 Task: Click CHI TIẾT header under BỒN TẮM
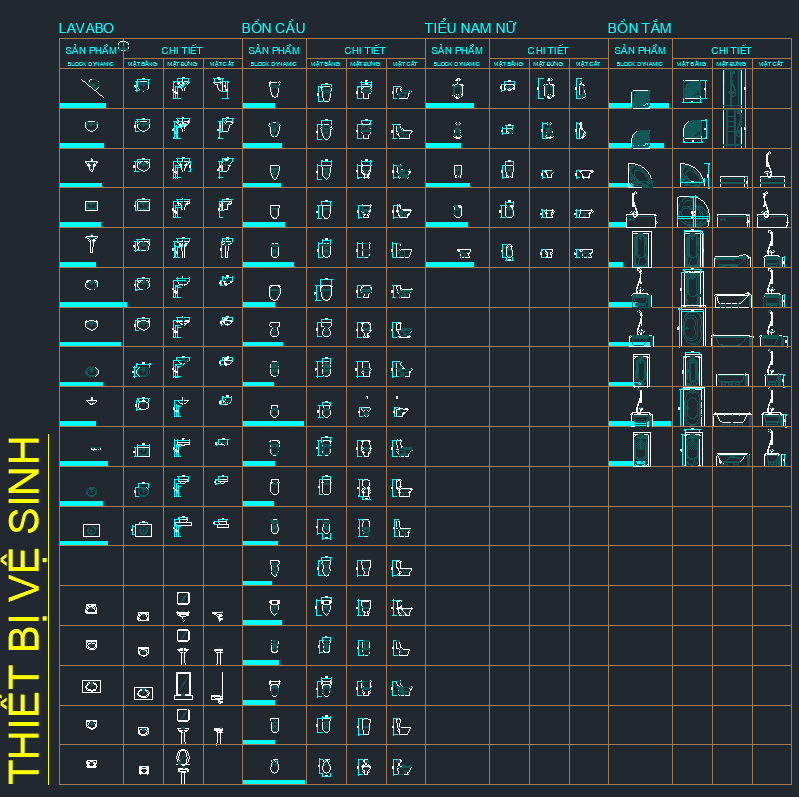click(731, 50)
